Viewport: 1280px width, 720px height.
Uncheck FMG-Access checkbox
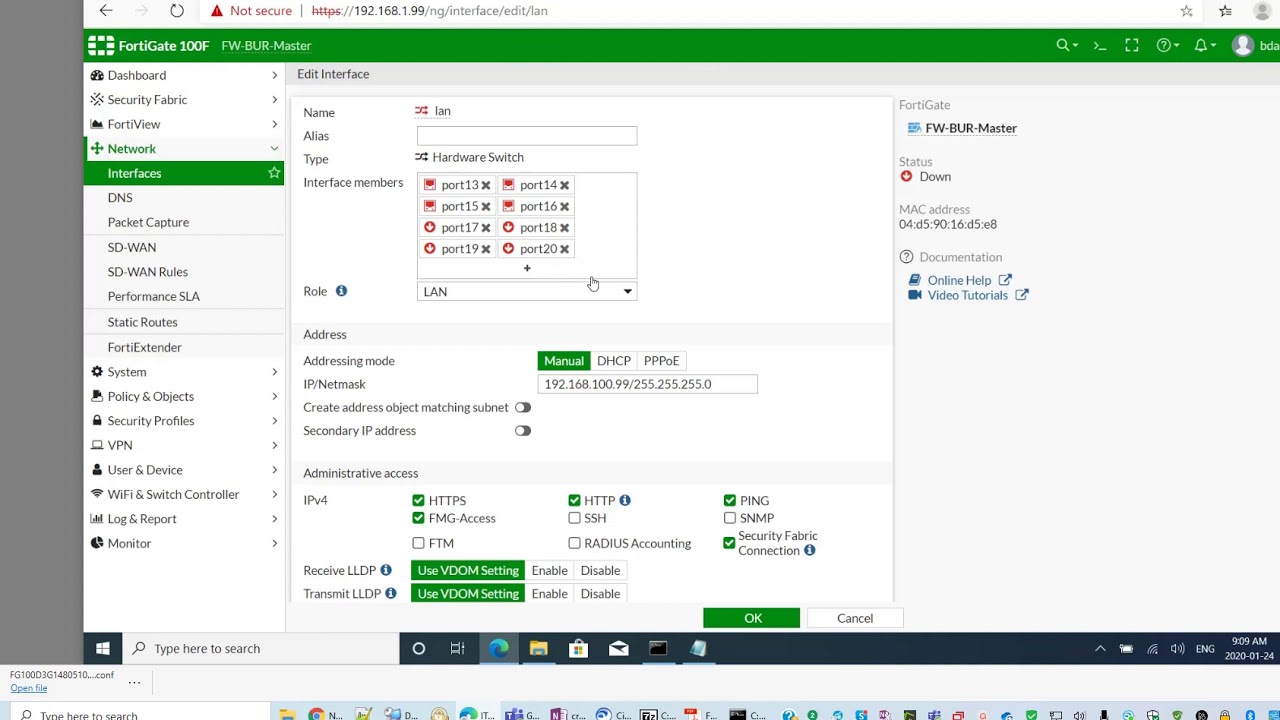pos(418,518)
